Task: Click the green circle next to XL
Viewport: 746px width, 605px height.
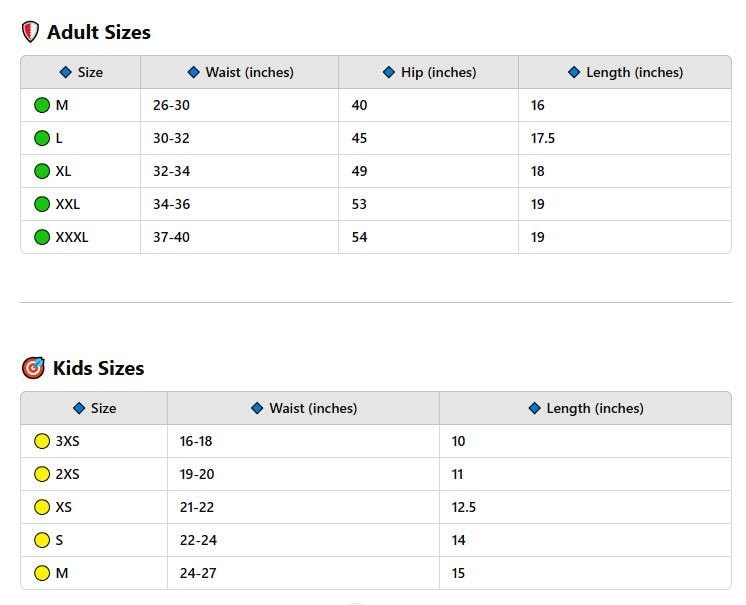Action: tap(42, 171)
